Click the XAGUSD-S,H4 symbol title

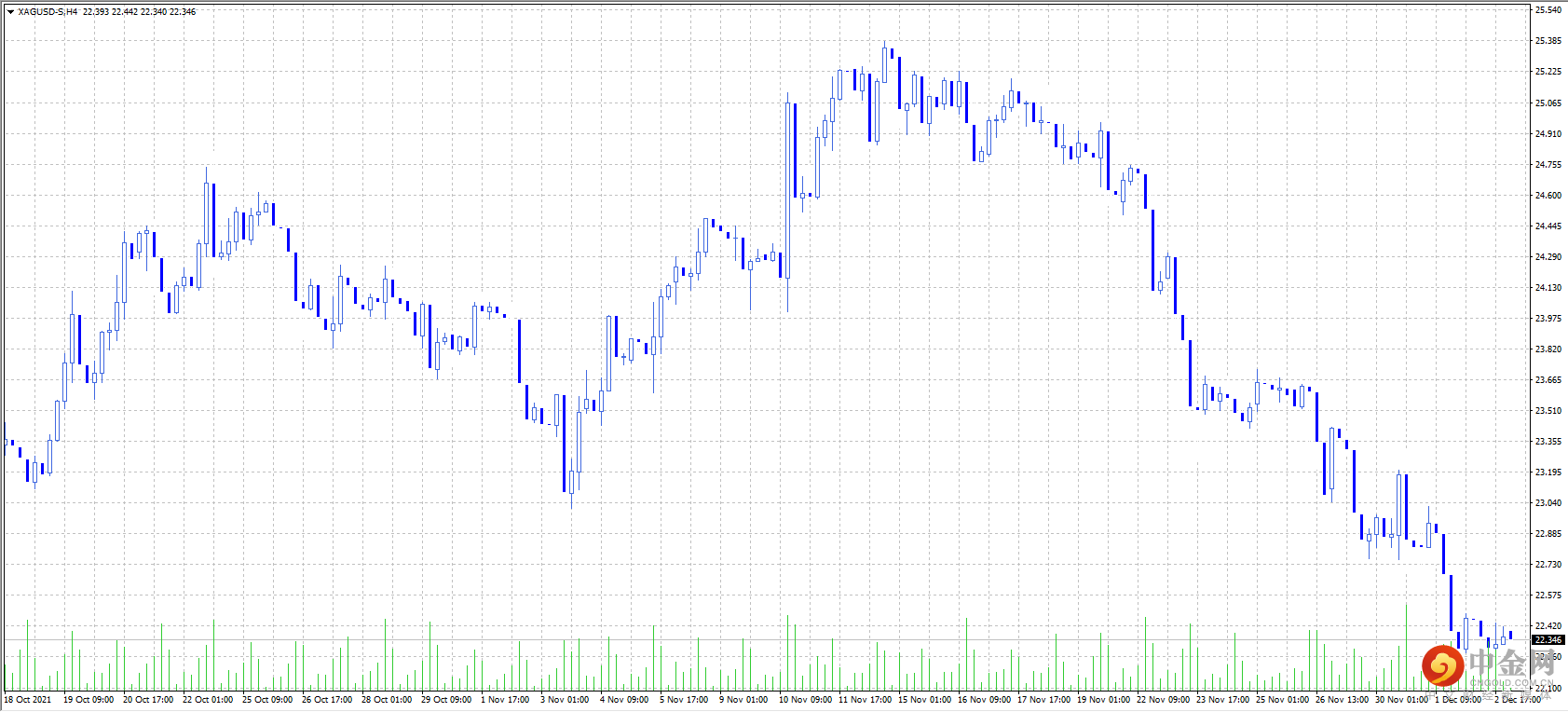click(48, 12)
